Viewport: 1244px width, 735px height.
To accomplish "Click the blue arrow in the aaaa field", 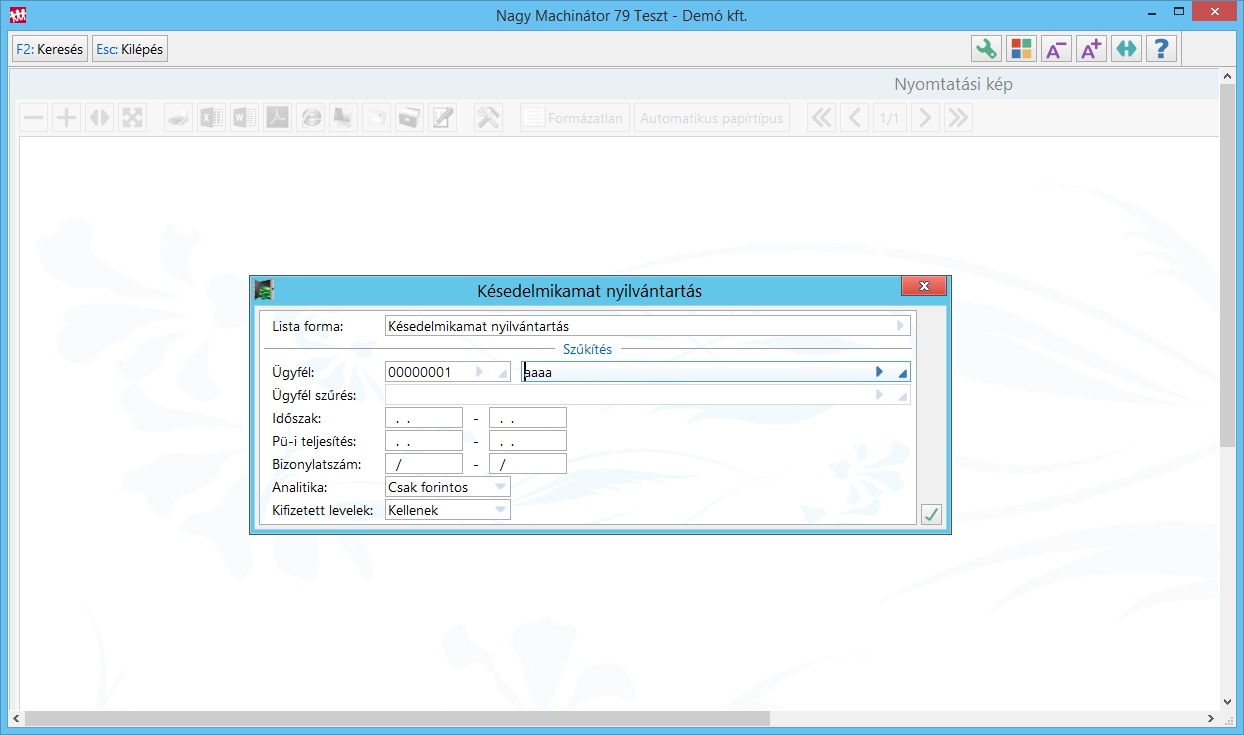I will tap(880, 372).
